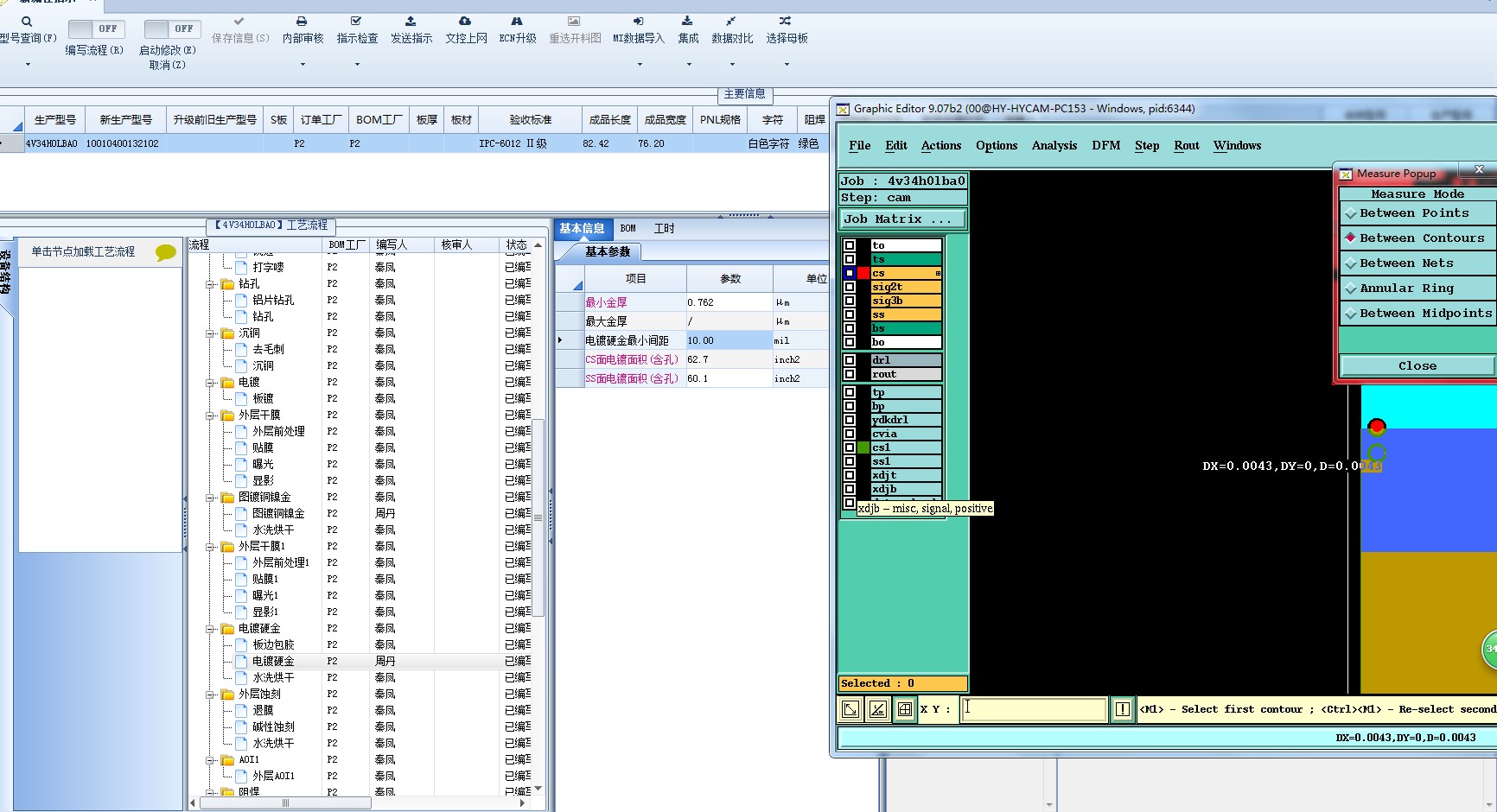Open the Rout menu in Graphic Editor
Viewport: 1497px width, 812px height.
click(x=1187, y=146)
